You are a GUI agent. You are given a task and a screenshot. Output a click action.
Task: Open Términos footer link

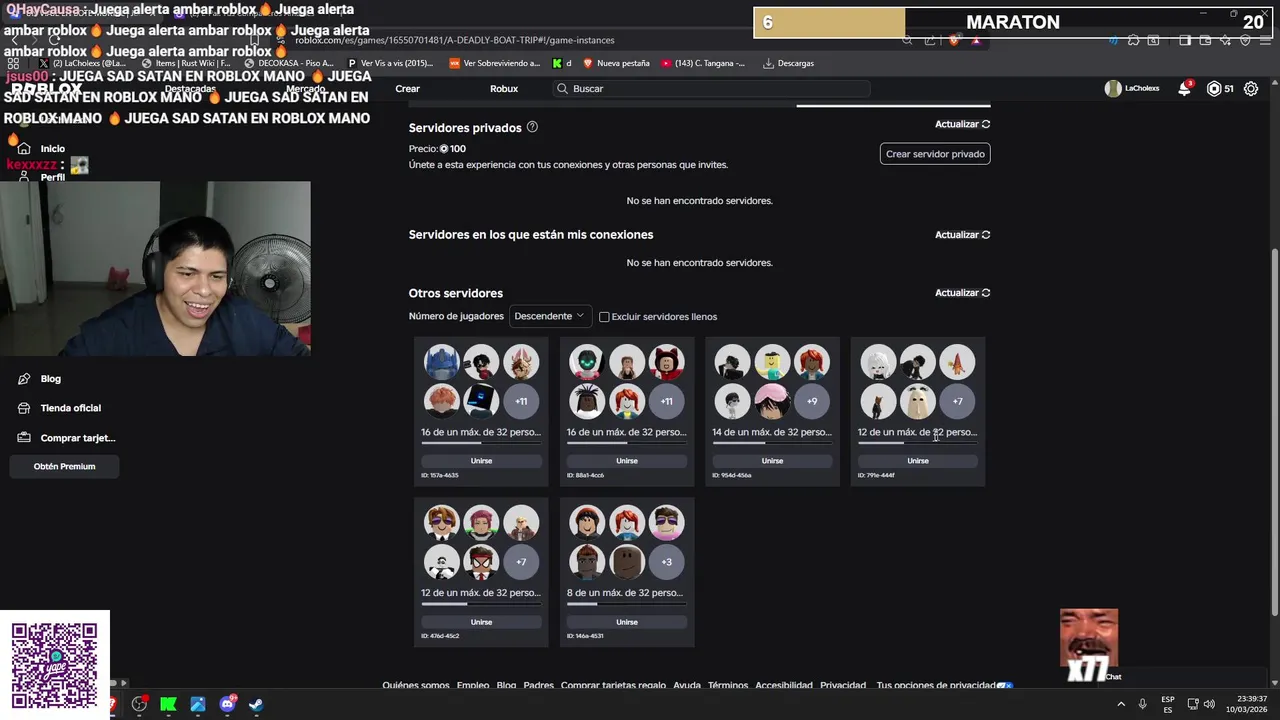728,685
